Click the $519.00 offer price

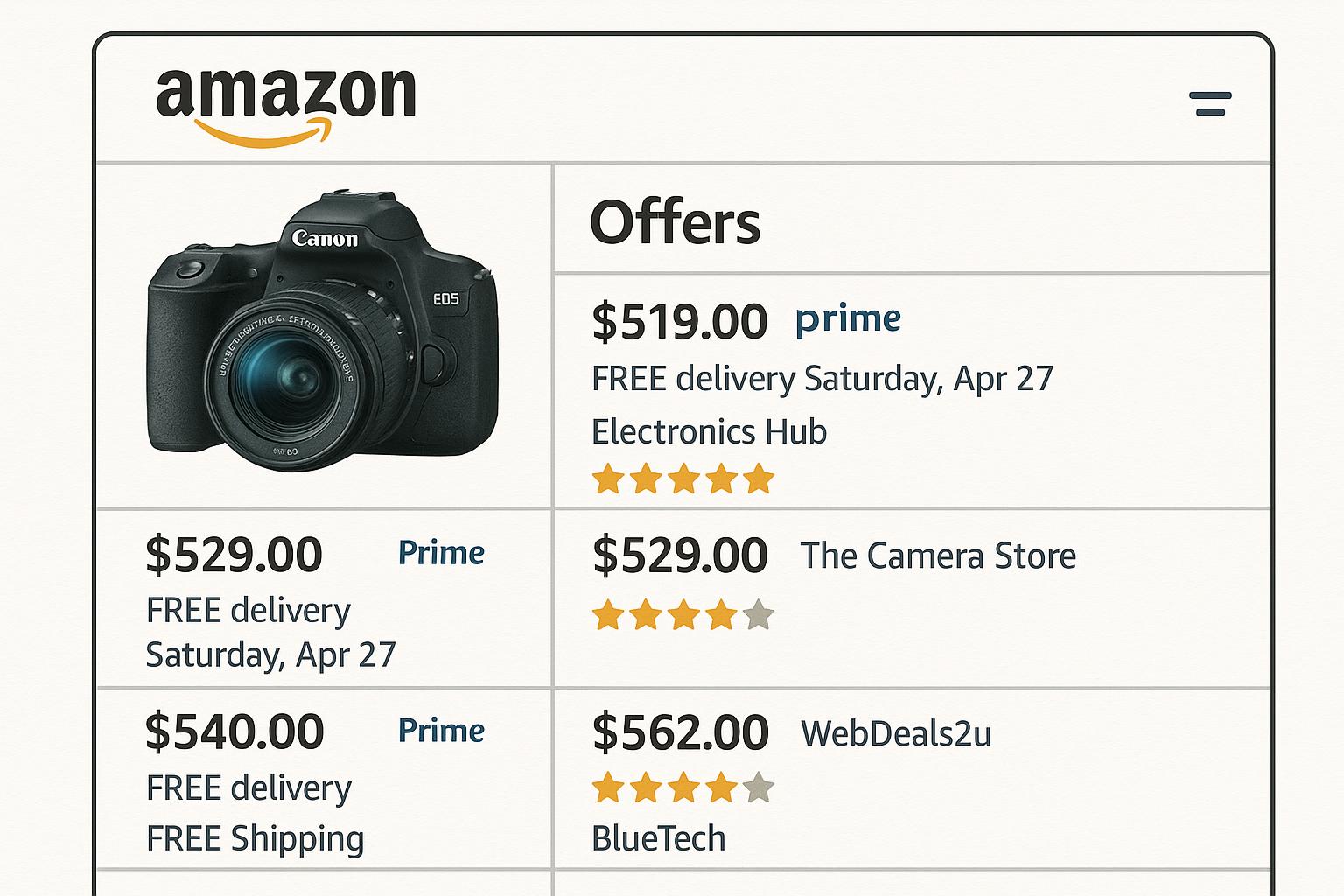click(x=681, y=319)
